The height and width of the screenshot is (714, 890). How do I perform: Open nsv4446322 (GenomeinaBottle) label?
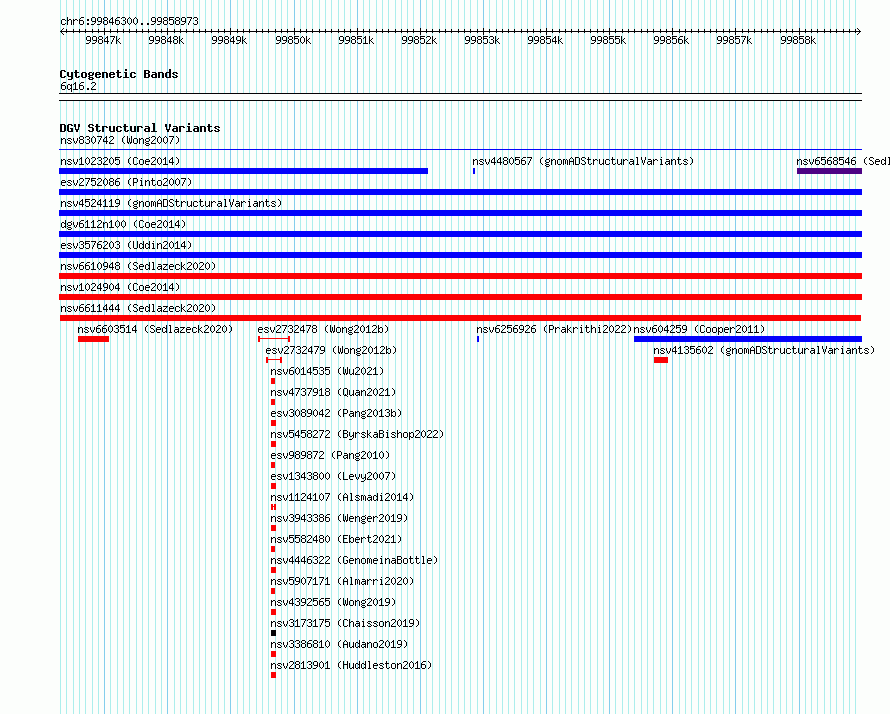coord(354,560)
